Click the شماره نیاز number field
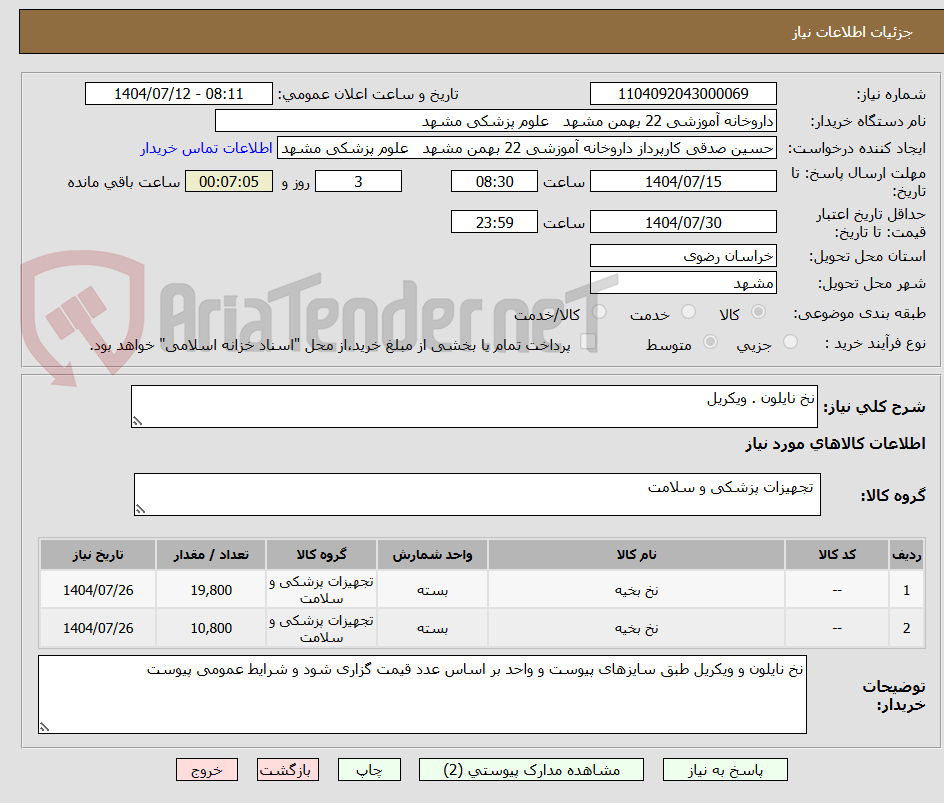944x803 pixels. (683, 93)
